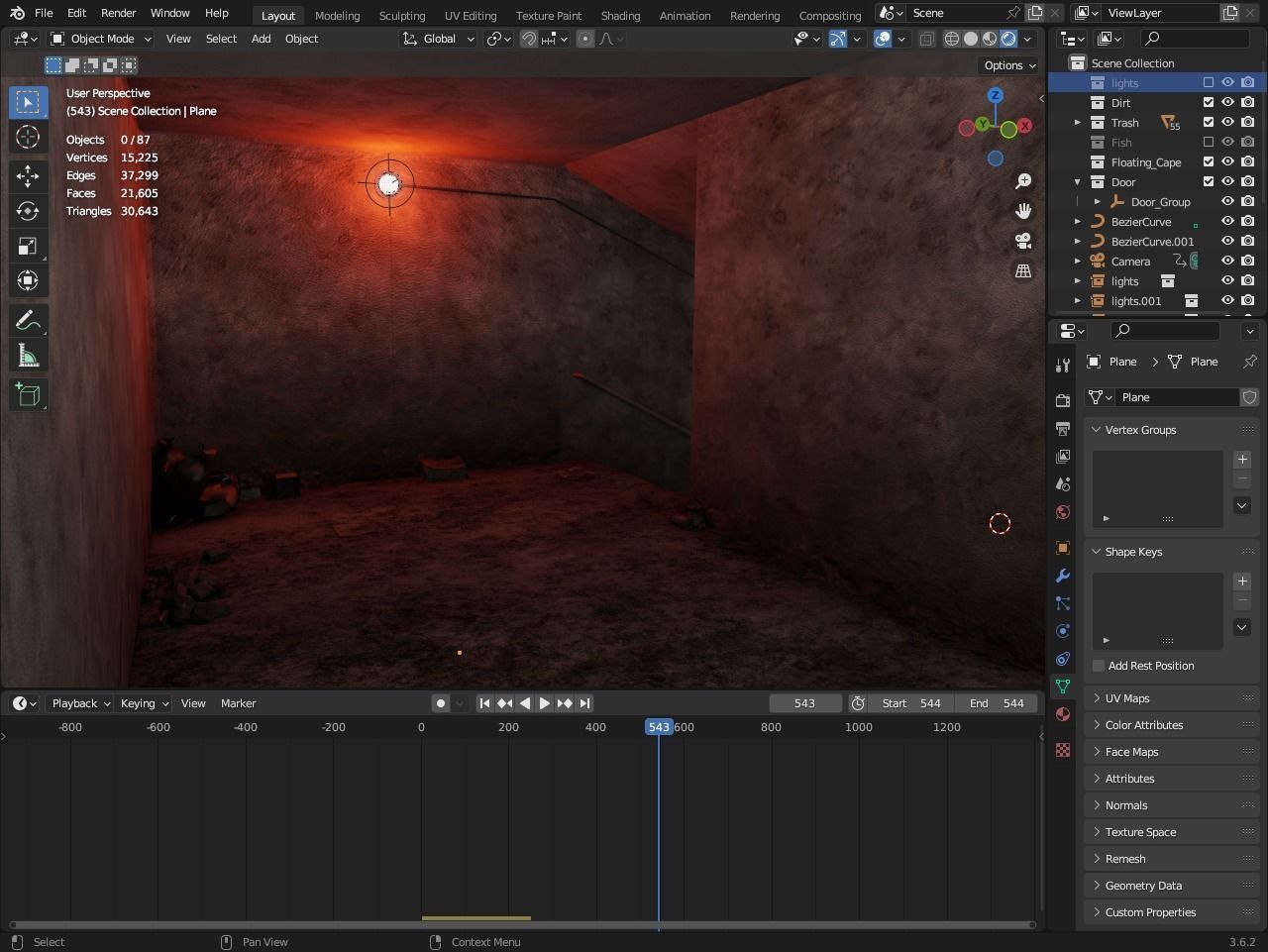Open the Material properties tab
The height and width of the screenshot is (952, 1268).
click(1063, 714)
